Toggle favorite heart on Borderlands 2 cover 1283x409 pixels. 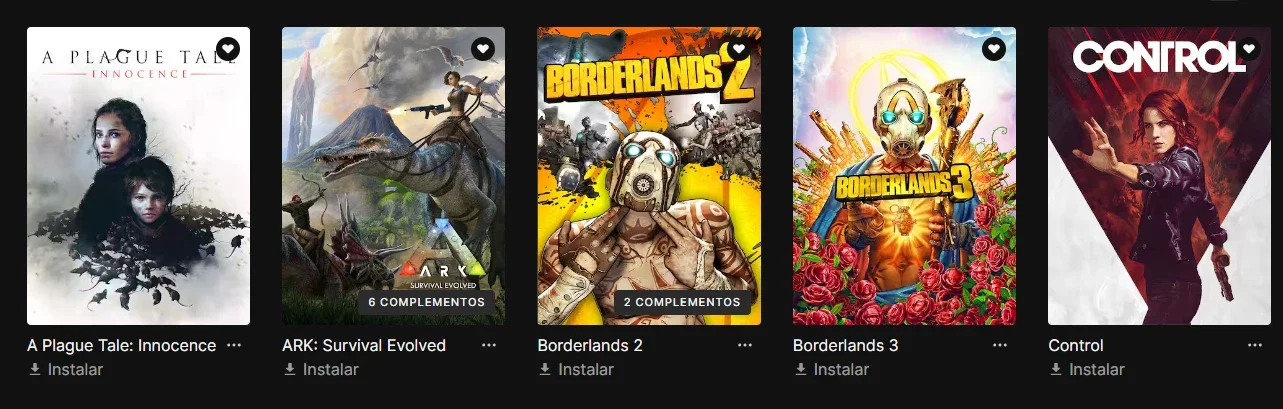(x=739, y=48)
